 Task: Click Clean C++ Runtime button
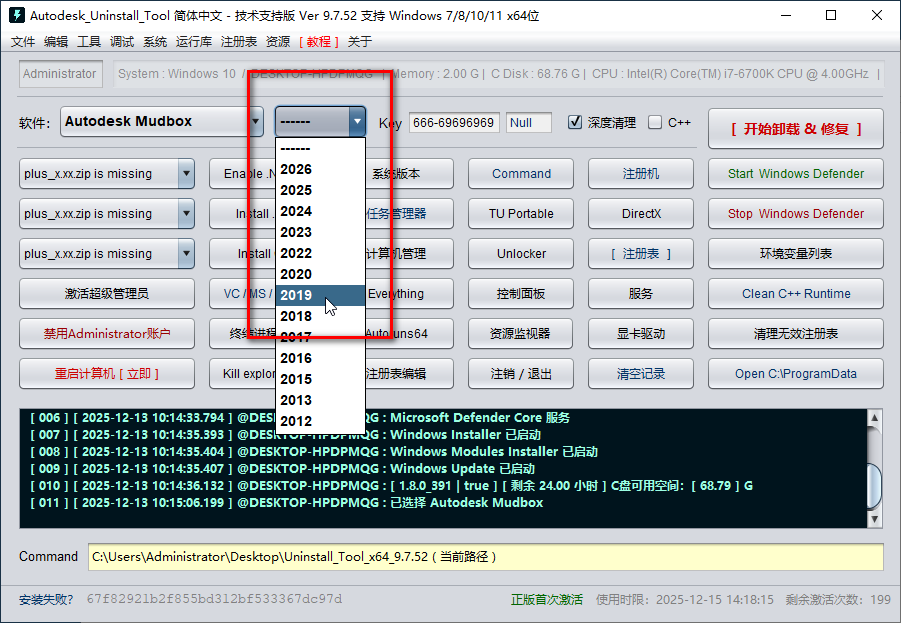[x=796, y=294]
